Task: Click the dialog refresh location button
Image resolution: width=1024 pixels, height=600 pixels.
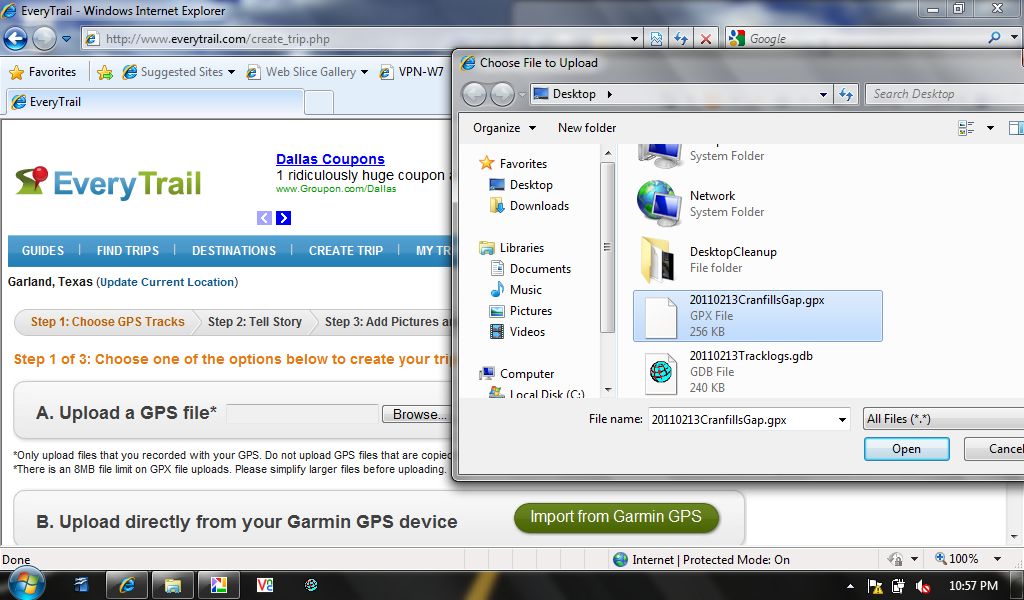Action: 846,95
